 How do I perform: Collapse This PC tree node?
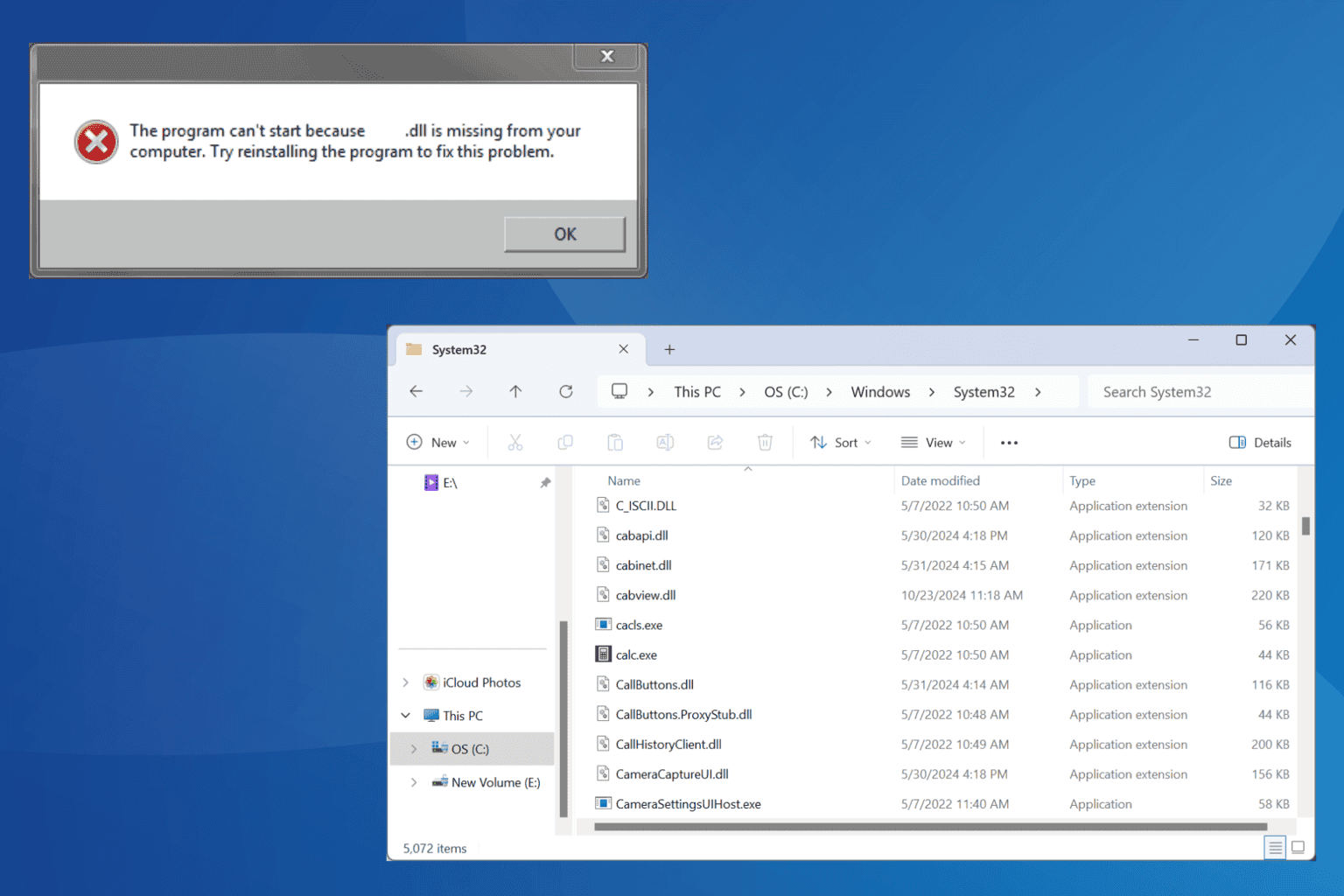[406, 716]
